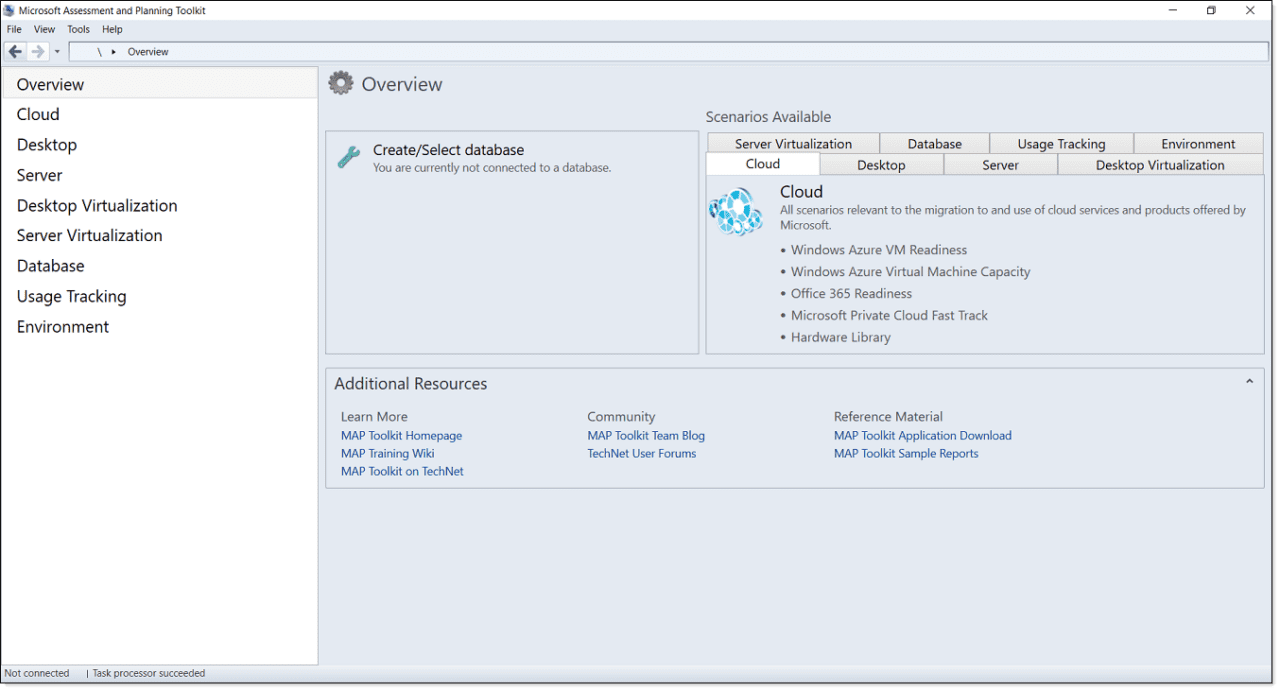Open MAP Toolkit on TechNet link
Screen dimensions: 1280x691
point(402,471)
